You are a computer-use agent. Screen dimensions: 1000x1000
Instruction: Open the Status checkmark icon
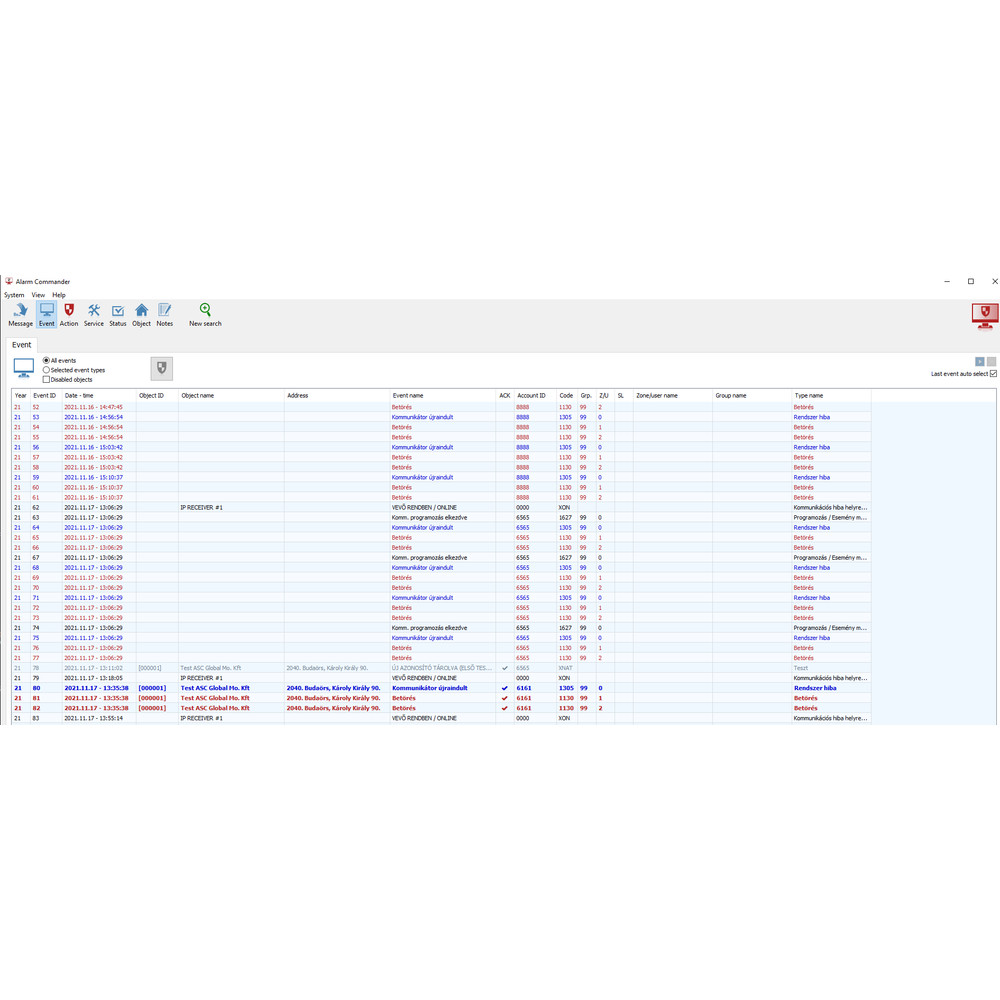click(118, 315)
